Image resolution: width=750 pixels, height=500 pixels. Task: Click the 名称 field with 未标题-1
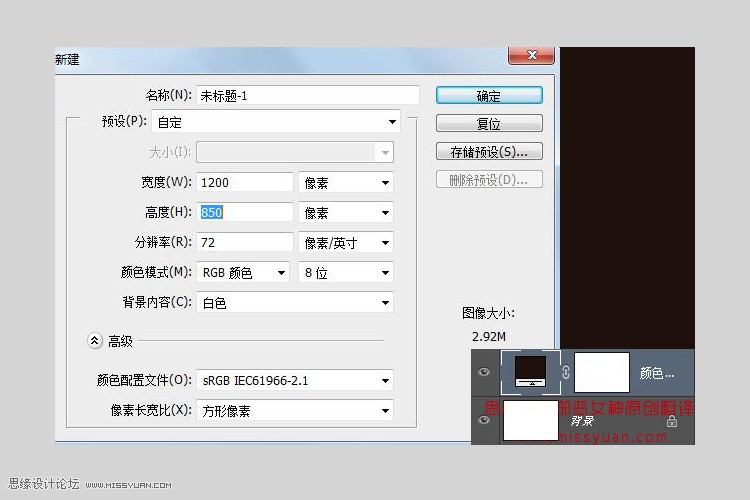tap(308, 96)
